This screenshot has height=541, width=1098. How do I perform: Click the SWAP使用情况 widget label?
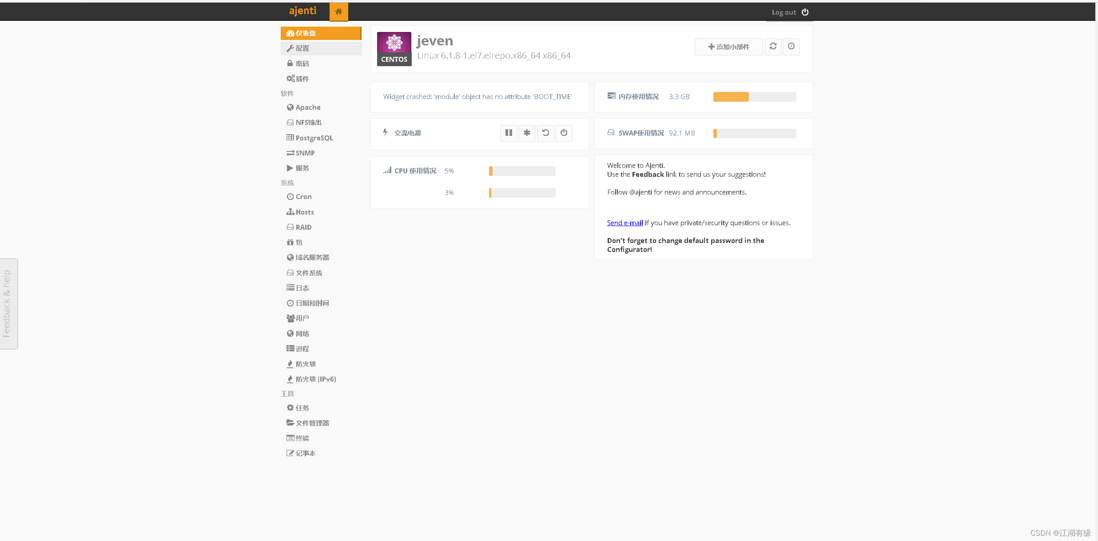click(x=635, y=133)
